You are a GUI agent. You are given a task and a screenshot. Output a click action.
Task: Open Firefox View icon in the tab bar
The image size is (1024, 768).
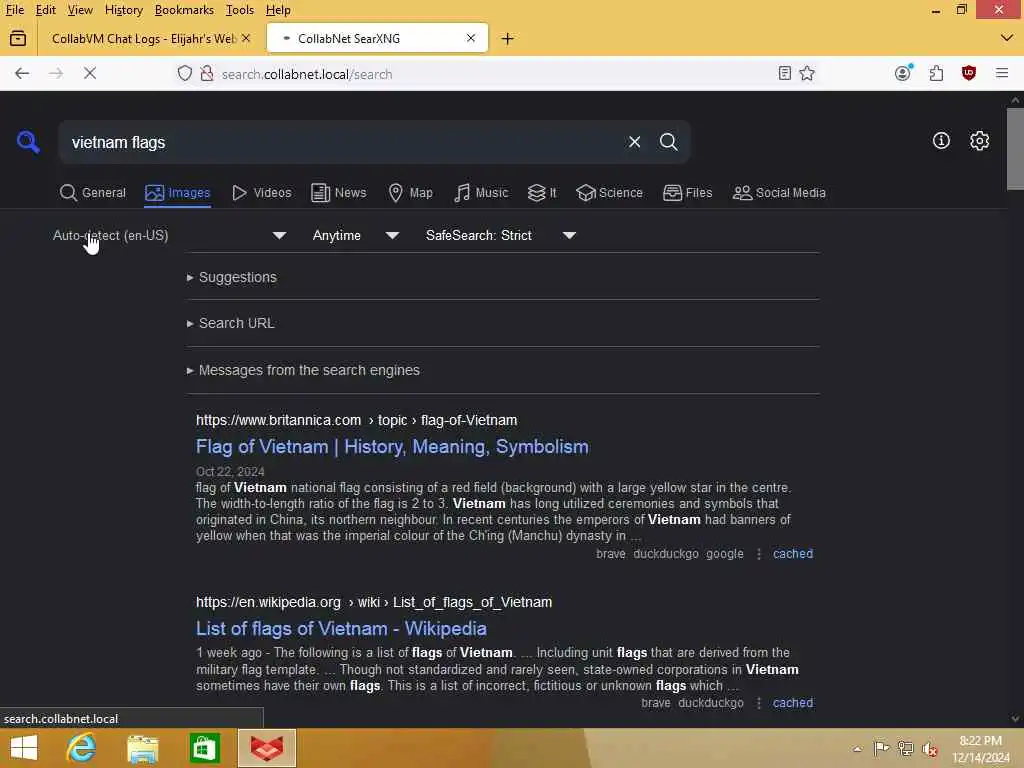[x=18, y=39]
